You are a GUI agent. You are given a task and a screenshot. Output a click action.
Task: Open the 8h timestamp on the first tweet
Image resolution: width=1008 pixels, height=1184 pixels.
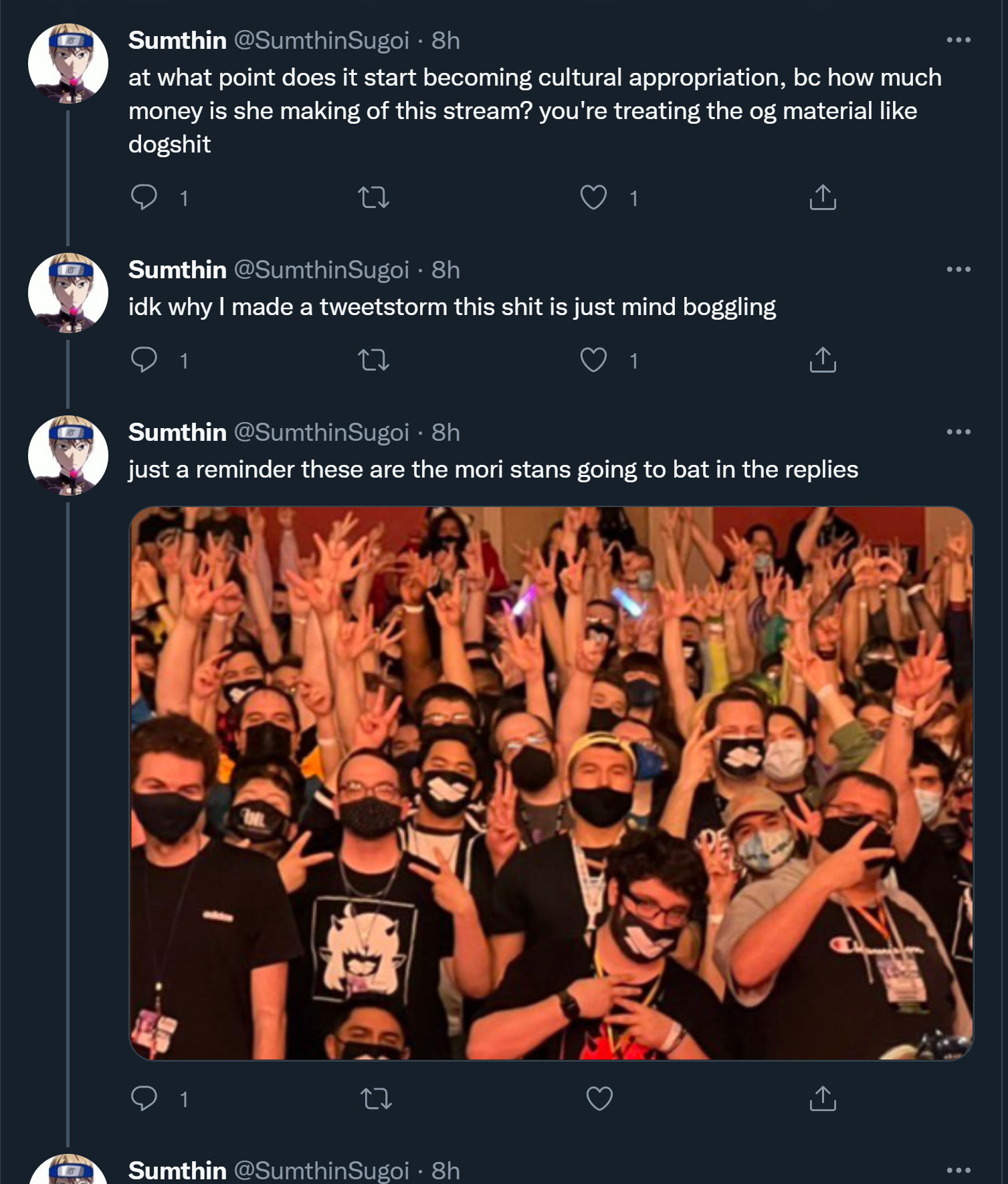(x=445, y=41)
